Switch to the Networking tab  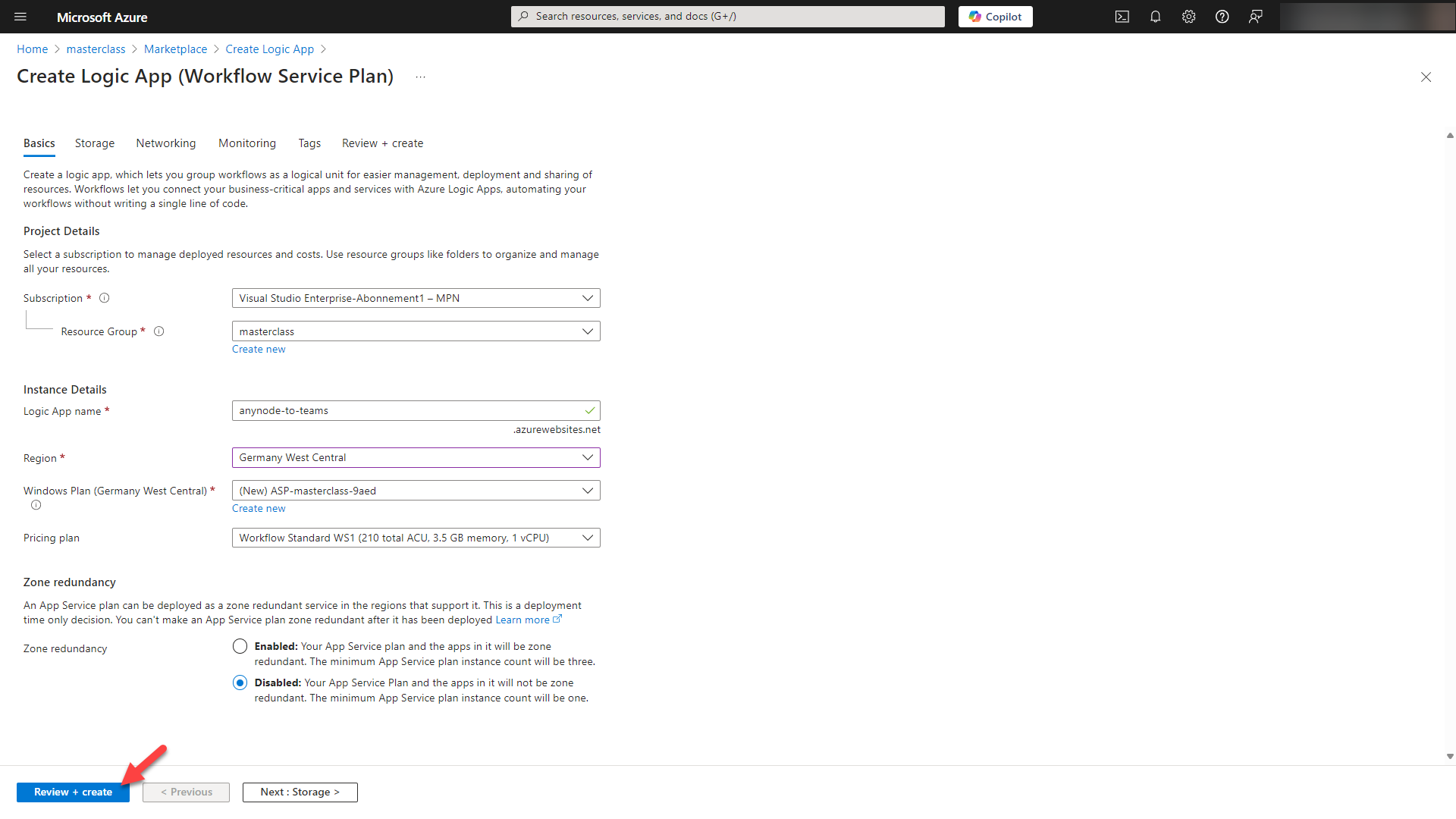pyautogui.click(x=165, y=143)
